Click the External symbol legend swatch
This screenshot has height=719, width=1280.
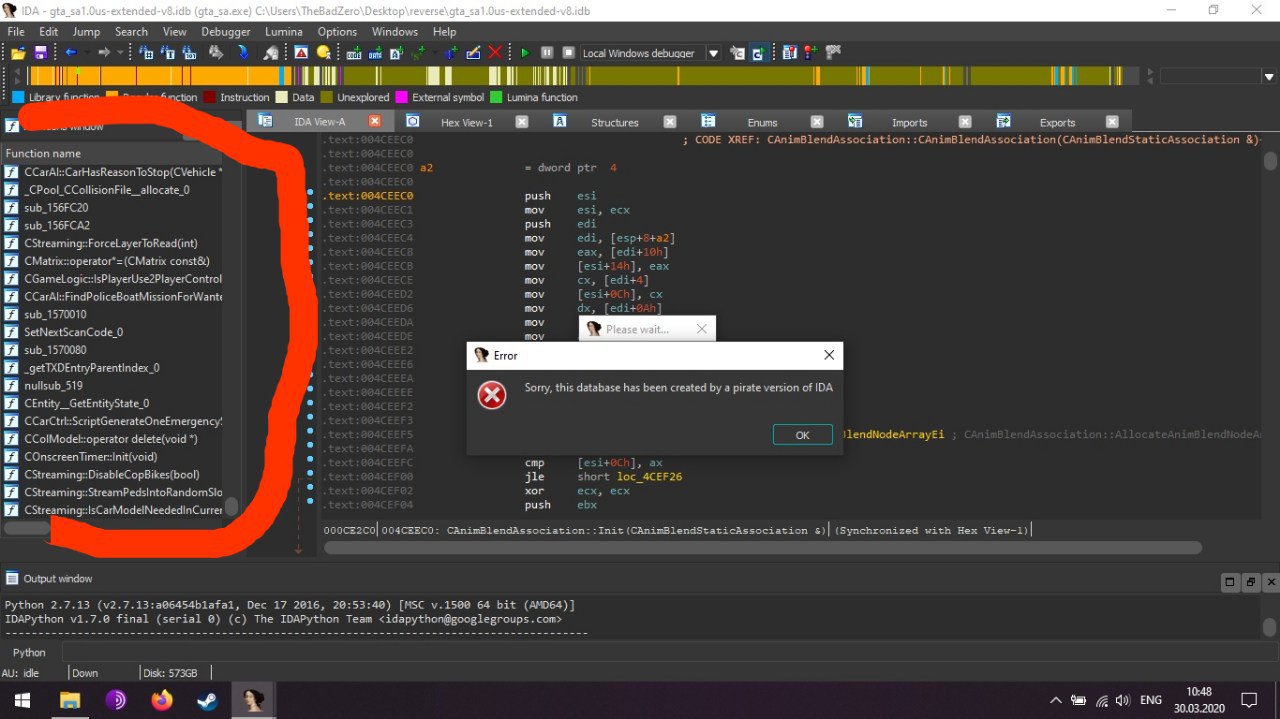point(402,97)
